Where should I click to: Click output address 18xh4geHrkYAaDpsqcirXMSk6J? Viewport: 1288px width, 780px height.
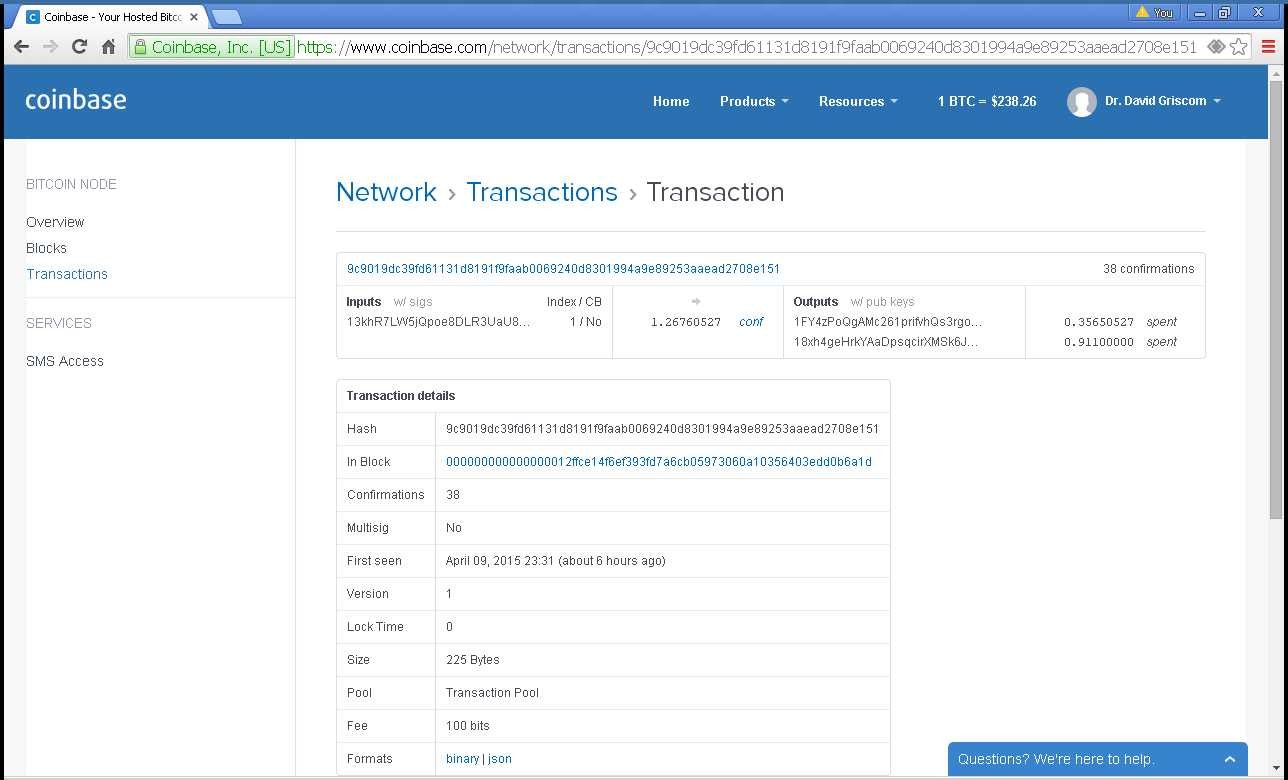point(885,342)
